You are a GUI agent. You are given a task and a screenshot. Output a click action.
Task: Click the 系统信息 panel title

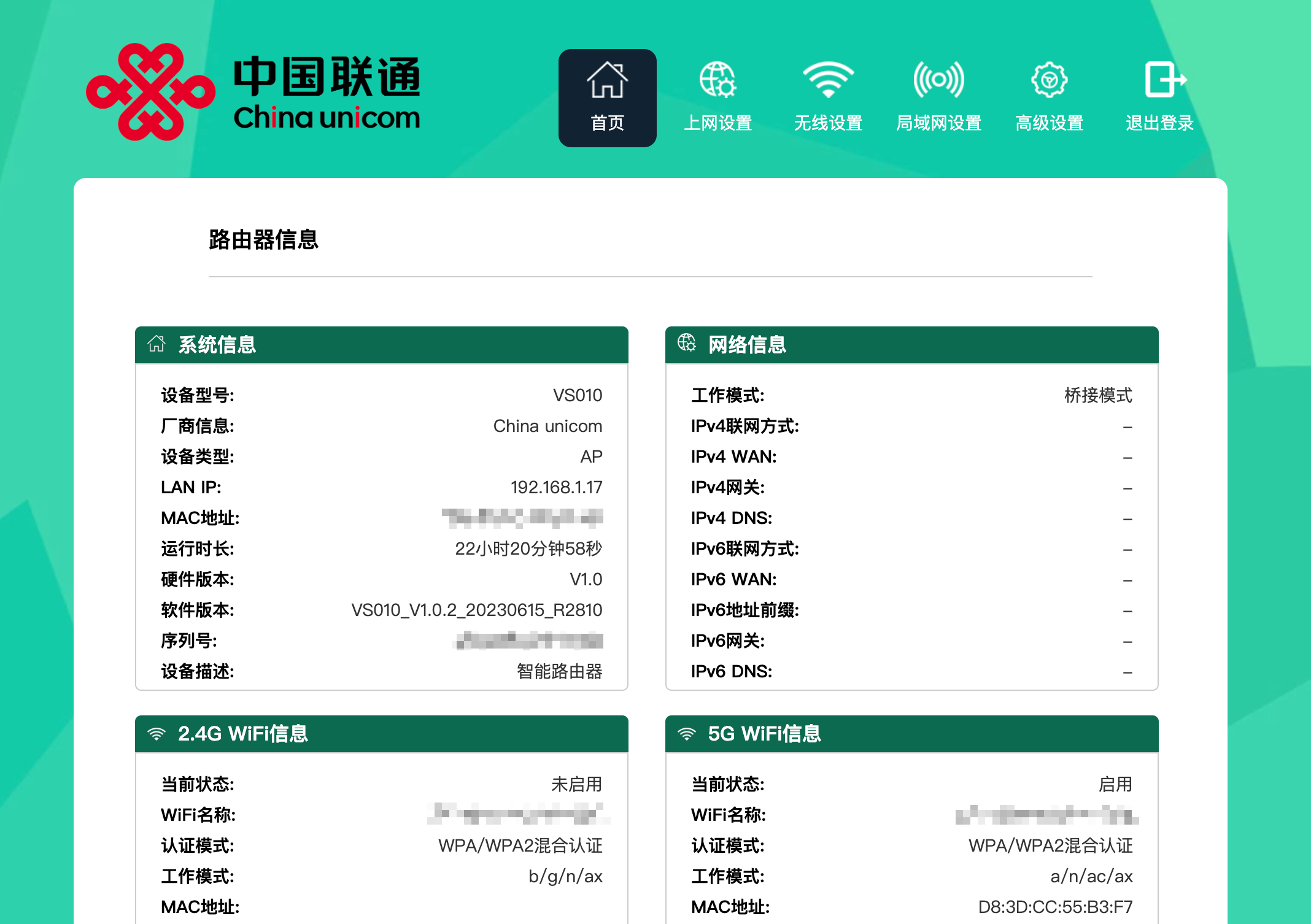pos(217,344)
